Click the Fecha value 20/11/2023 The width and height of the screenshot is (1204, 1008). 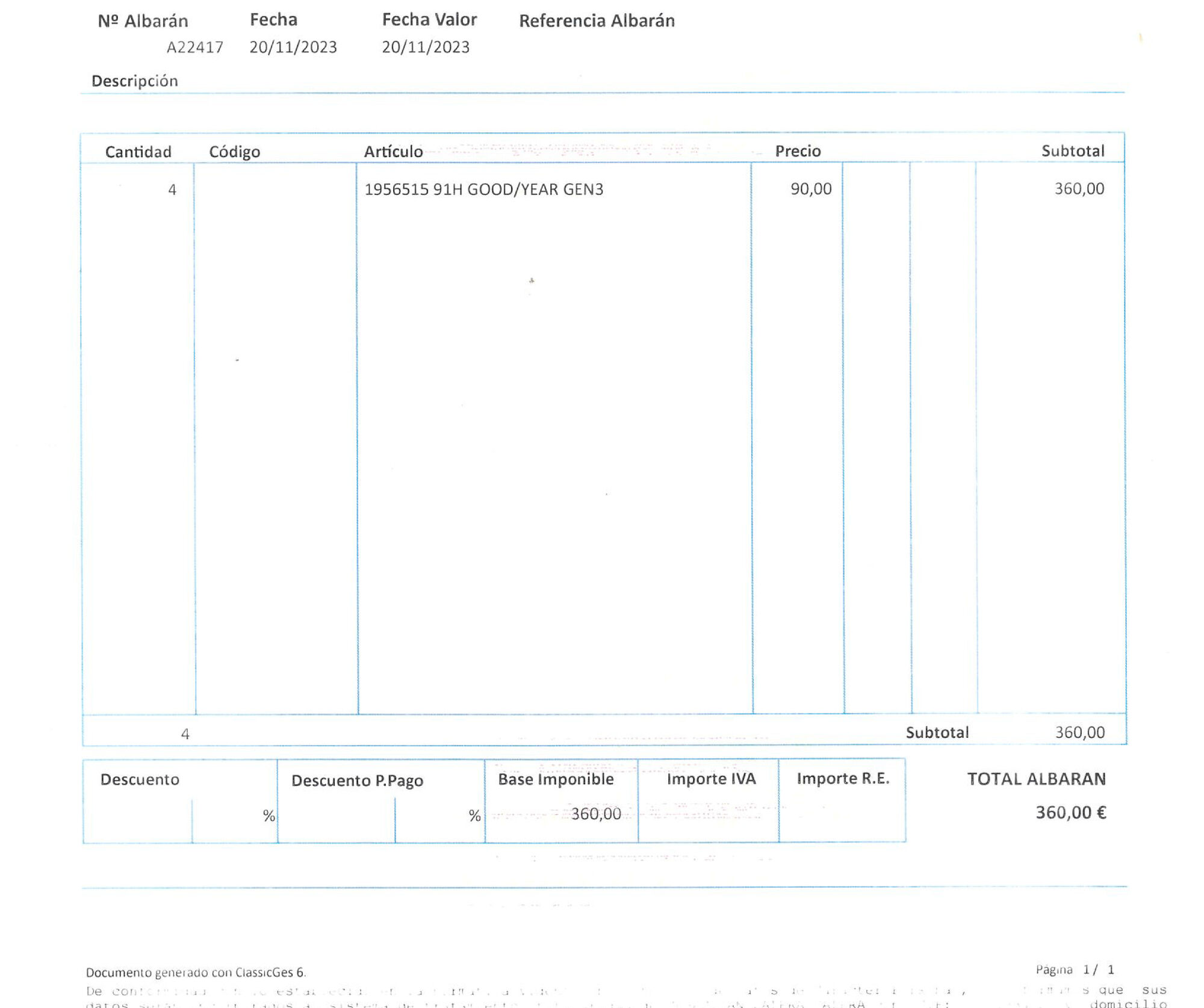tap(293, 47)
